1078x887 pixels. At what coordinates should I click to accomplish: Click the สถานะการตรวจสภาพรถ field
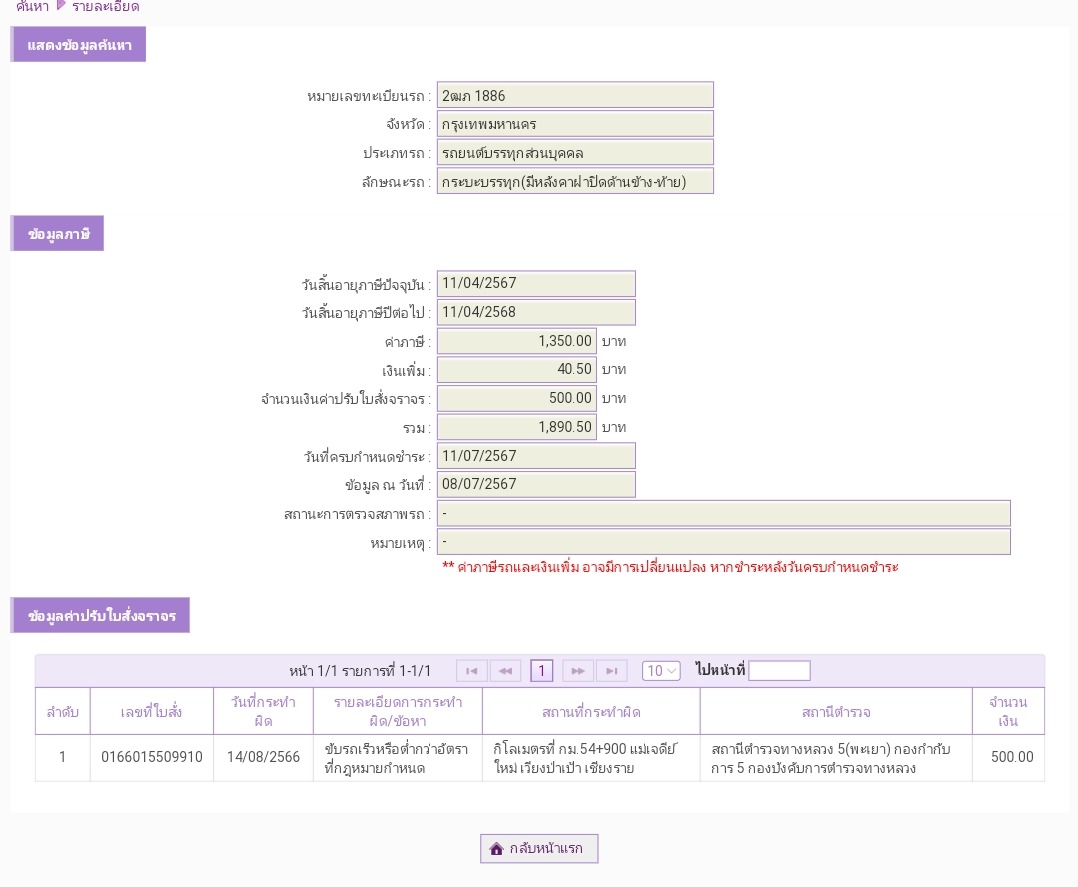point(724,514)
